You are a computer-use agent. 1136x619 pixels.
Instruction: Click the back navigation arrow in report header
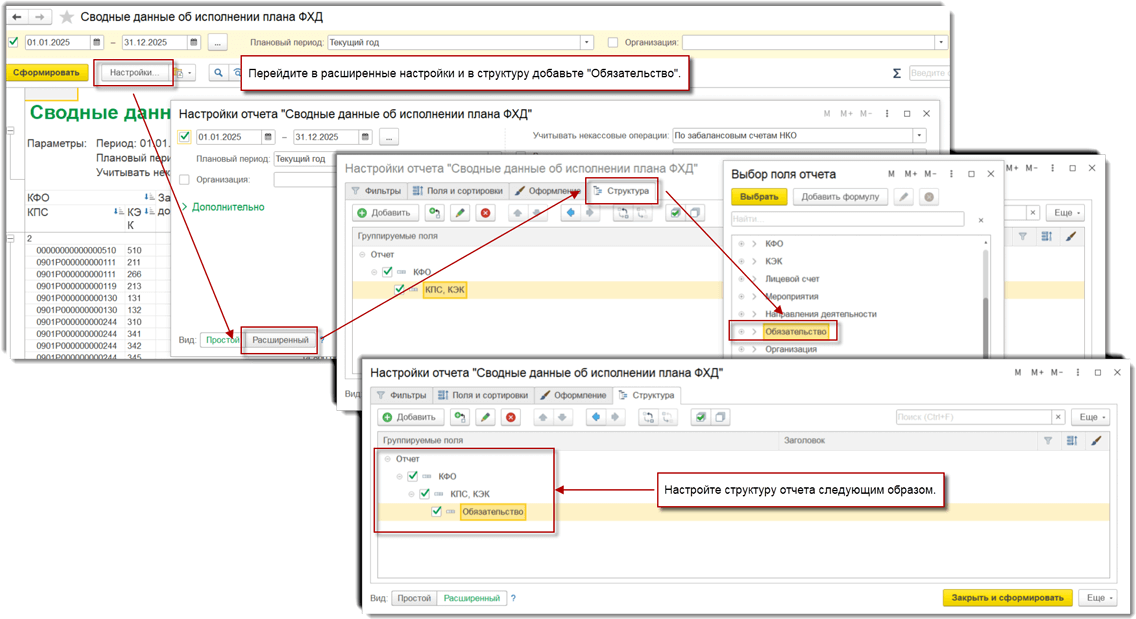(17, 18)
